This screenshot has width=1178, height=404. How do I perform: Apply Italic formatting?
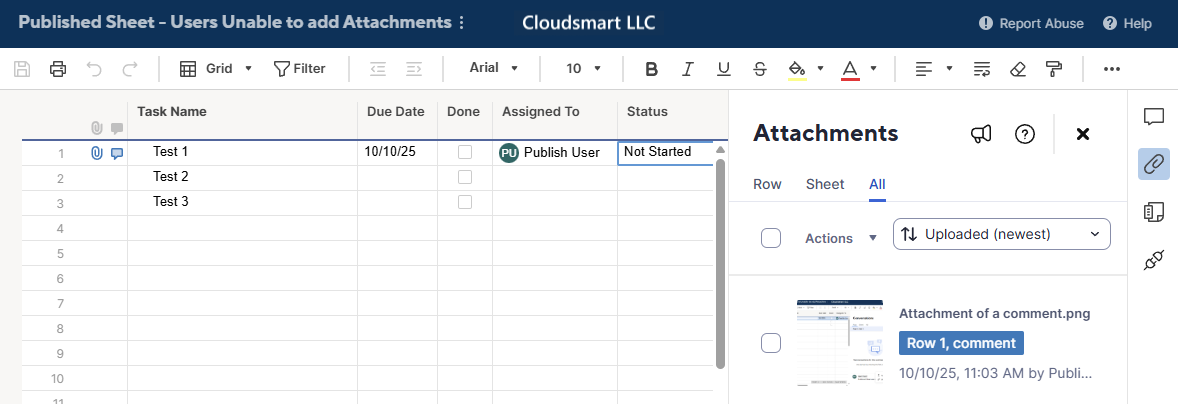687,69
